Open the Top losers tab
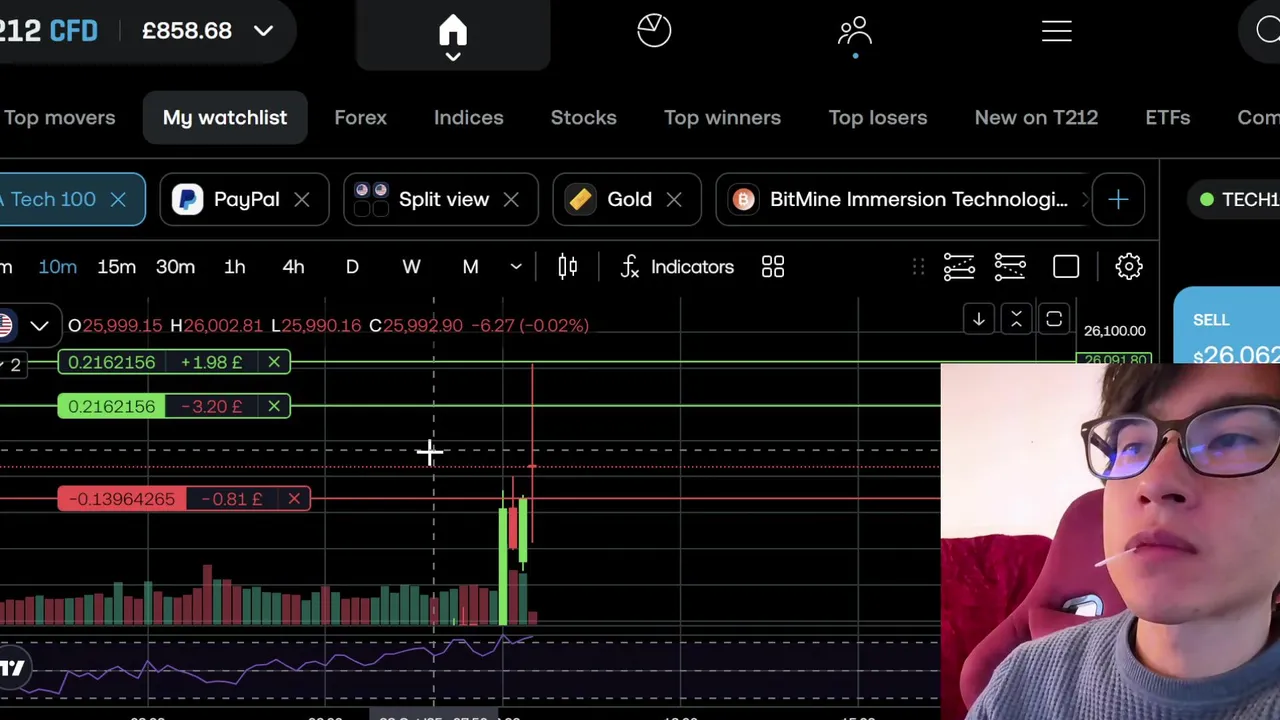The width and height of the screenshot is (1280, 720). pos(877,118)
